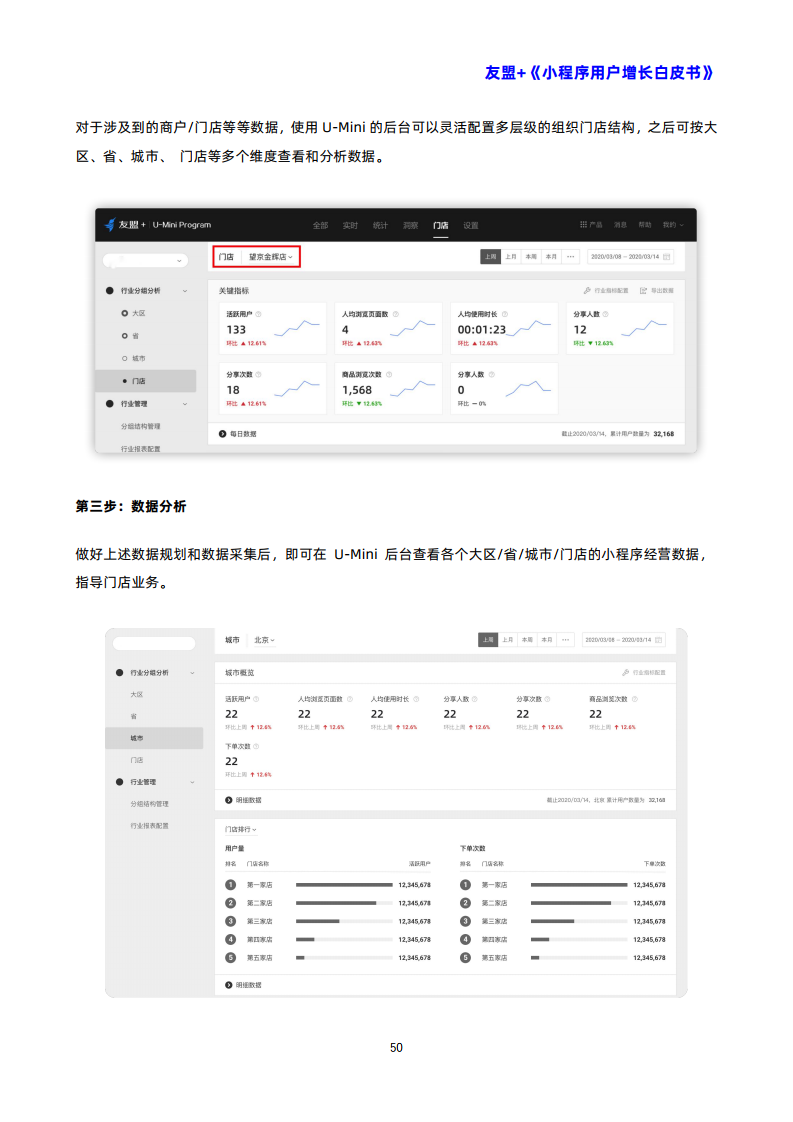This screenshot has width=793, height=1122.
Task: Switch to the 实时 tab in top navigation
Action: [350, 225]
